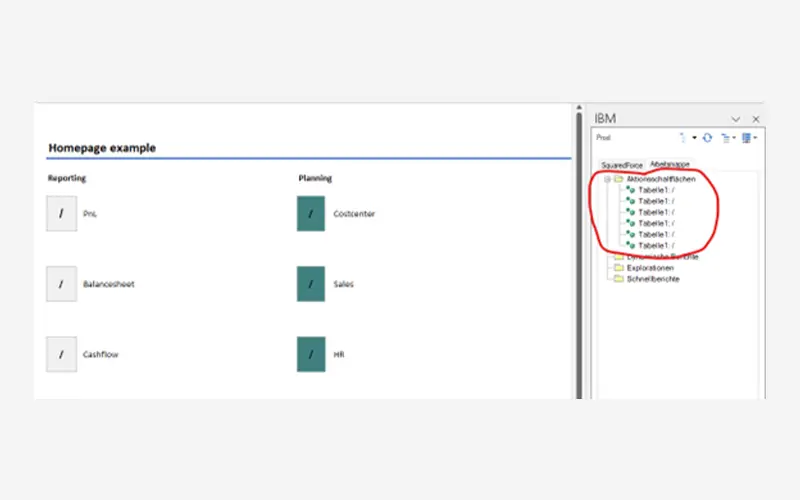Click the green HR planning button
This screenshot has width=800, height=500.
click(x=311, y=354)
